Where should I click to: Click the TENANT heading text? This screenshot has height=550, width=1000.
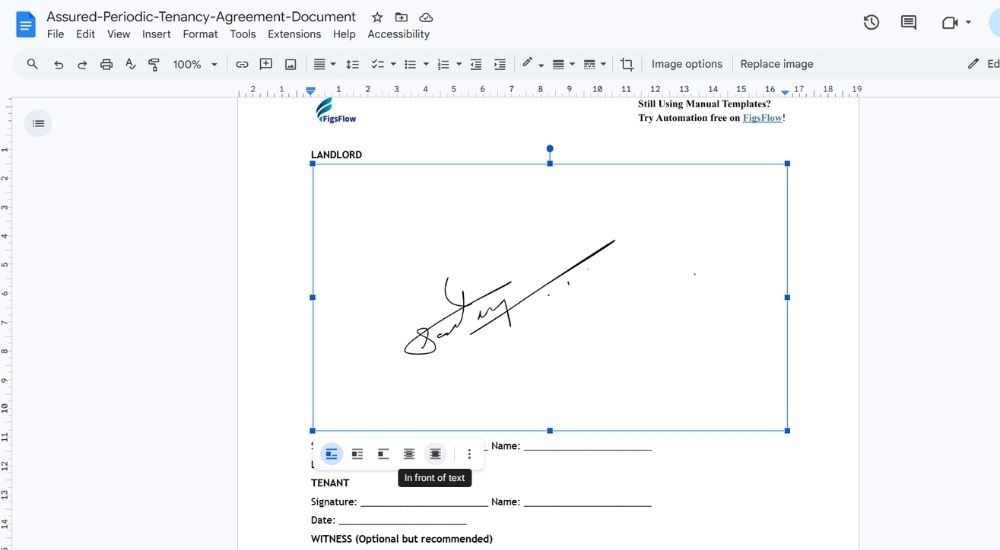pos(330,483)
